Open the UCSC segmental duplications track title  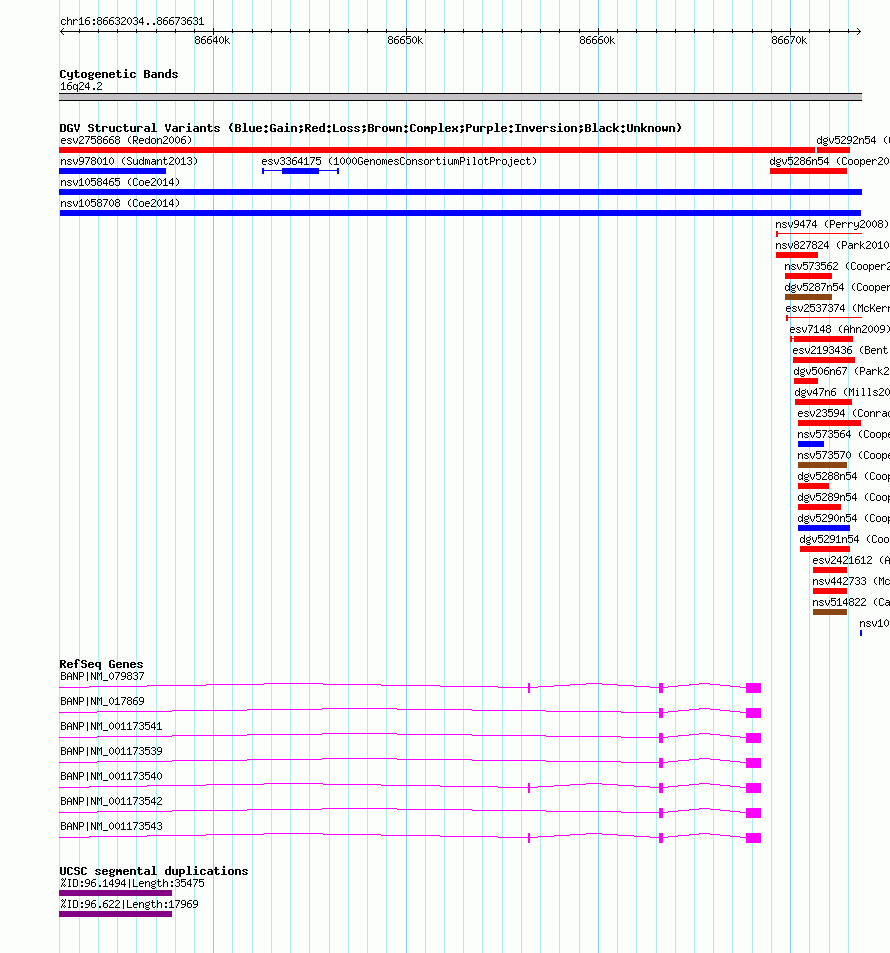click(154, 871)
